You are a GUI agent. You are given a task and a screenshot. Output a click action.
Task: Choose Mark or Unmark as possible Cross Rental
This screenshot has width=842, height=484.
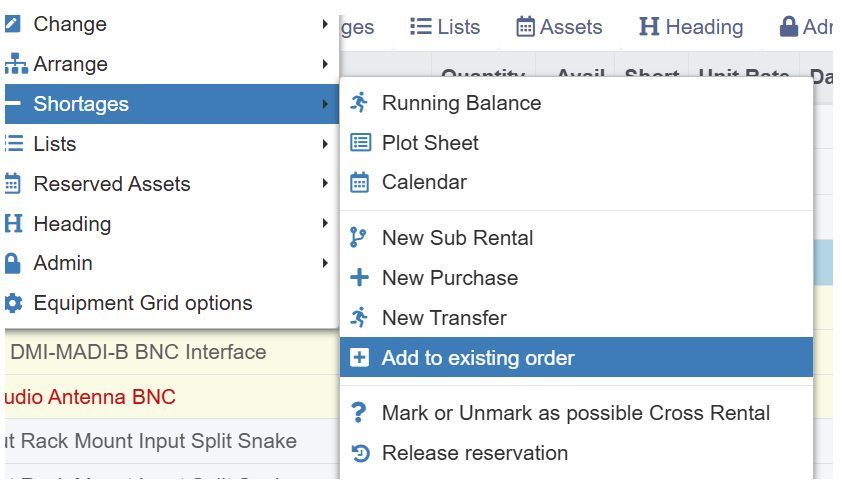pos(575,413)
